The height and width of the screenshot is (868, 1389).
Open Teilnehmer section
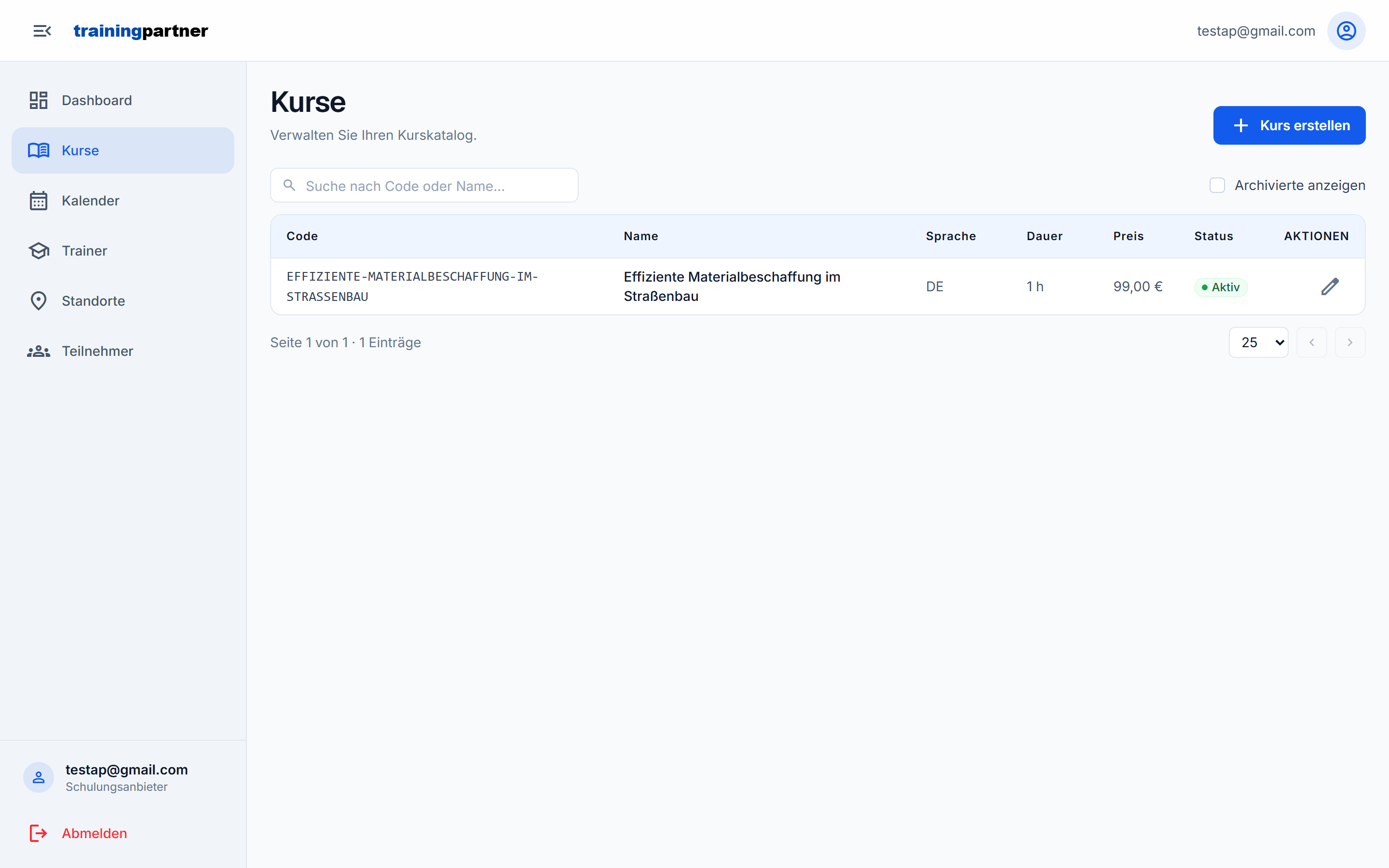[123, 352]
